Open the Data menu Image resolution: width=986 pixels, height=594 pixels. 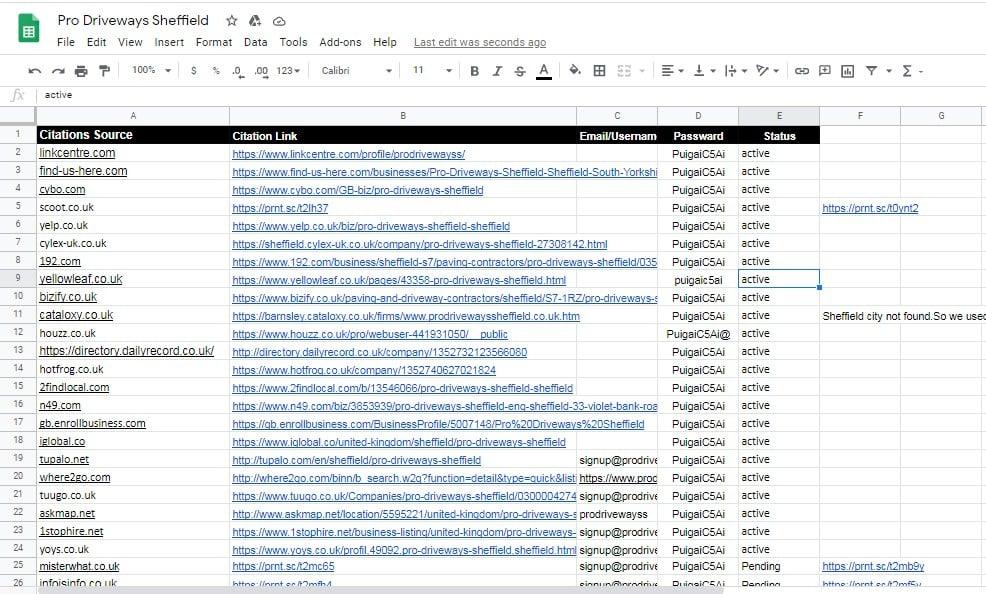255,42
